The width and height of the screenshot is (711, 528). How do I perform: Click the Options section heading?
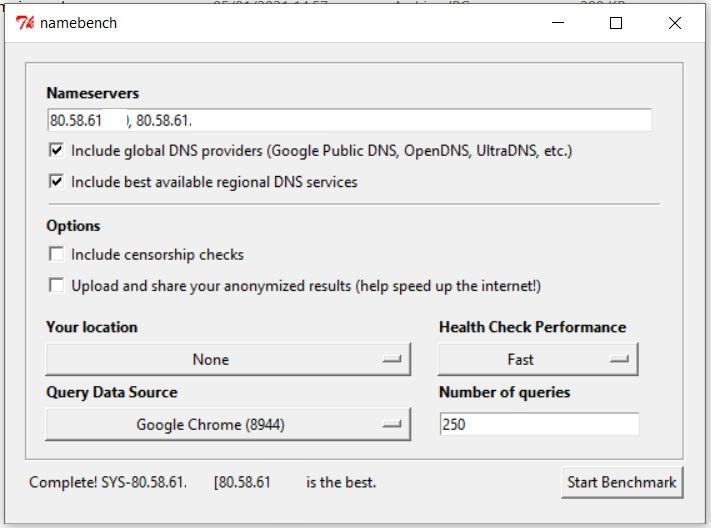(x=73, y=226)
